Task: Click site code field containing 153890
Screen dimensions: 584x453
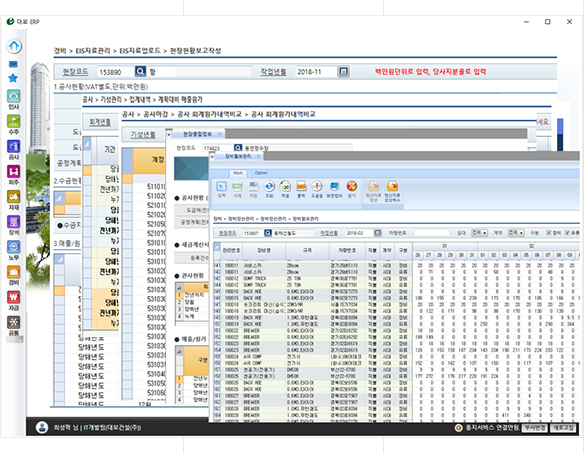Action: pyautogui.click(x=115, y=72)
